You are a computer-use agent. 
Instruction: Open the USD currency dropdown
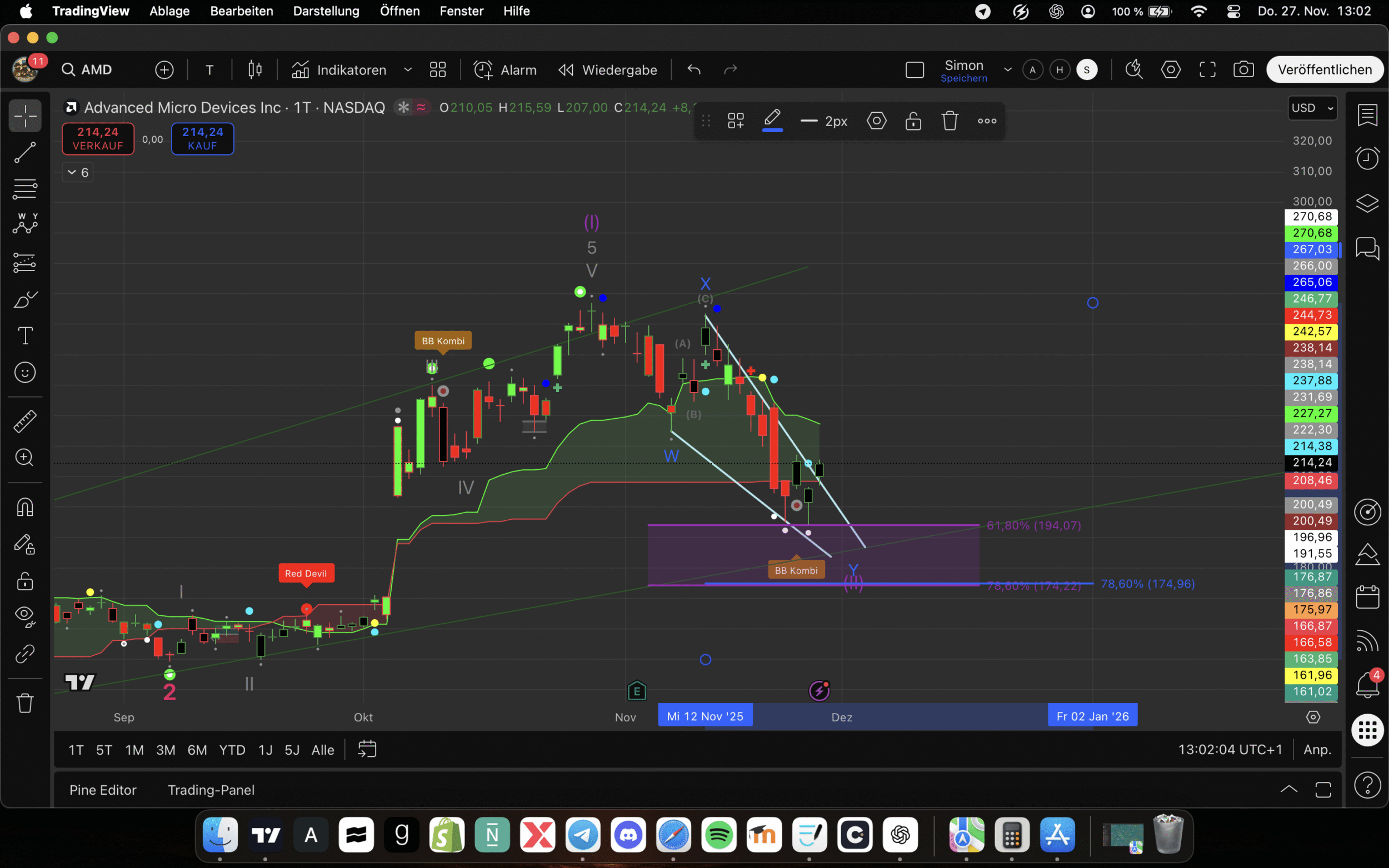(x=1312, y=108)
